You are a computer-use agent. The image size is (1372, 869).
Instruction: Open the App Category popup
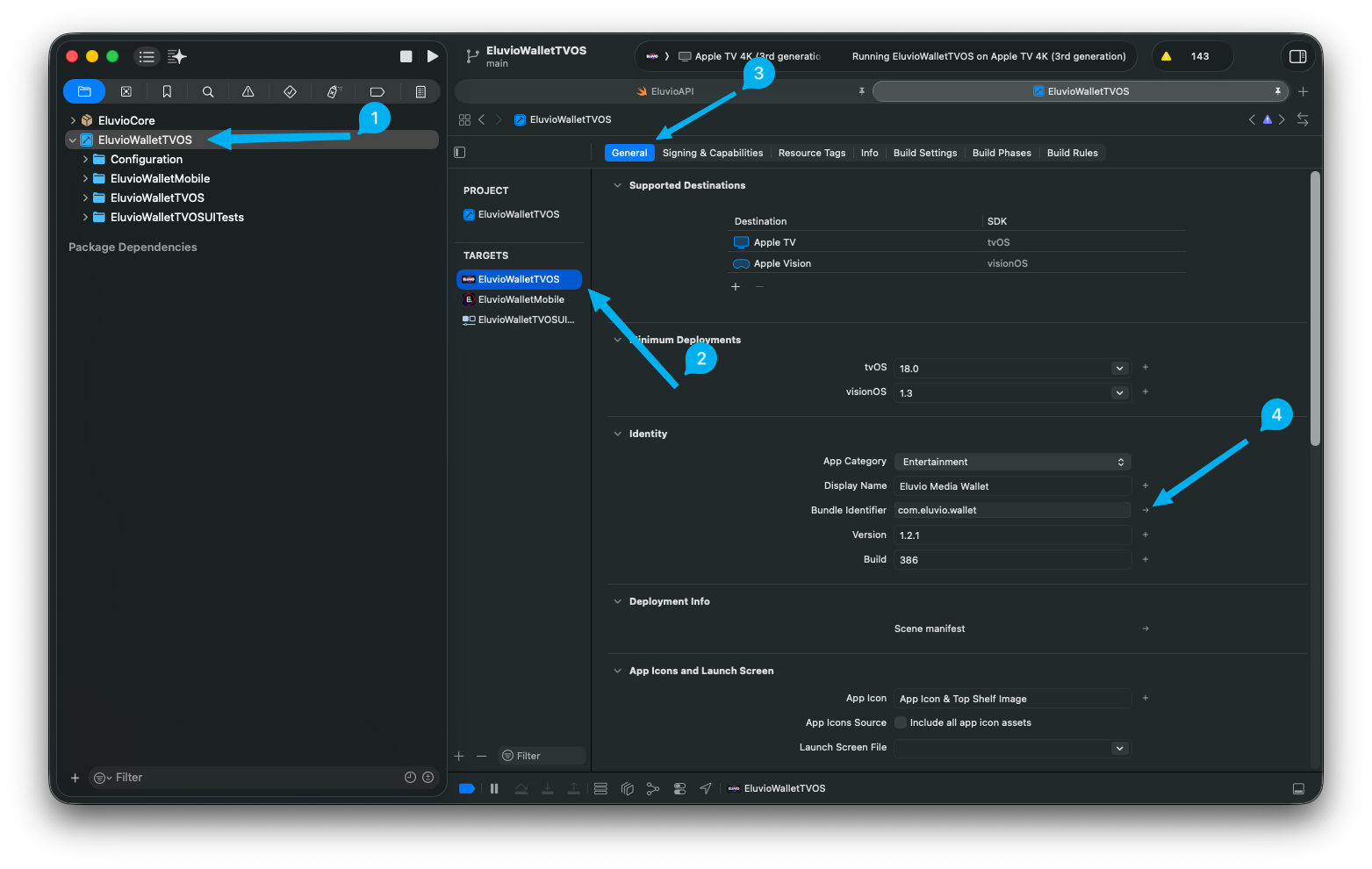click(x=1013, y=462)
